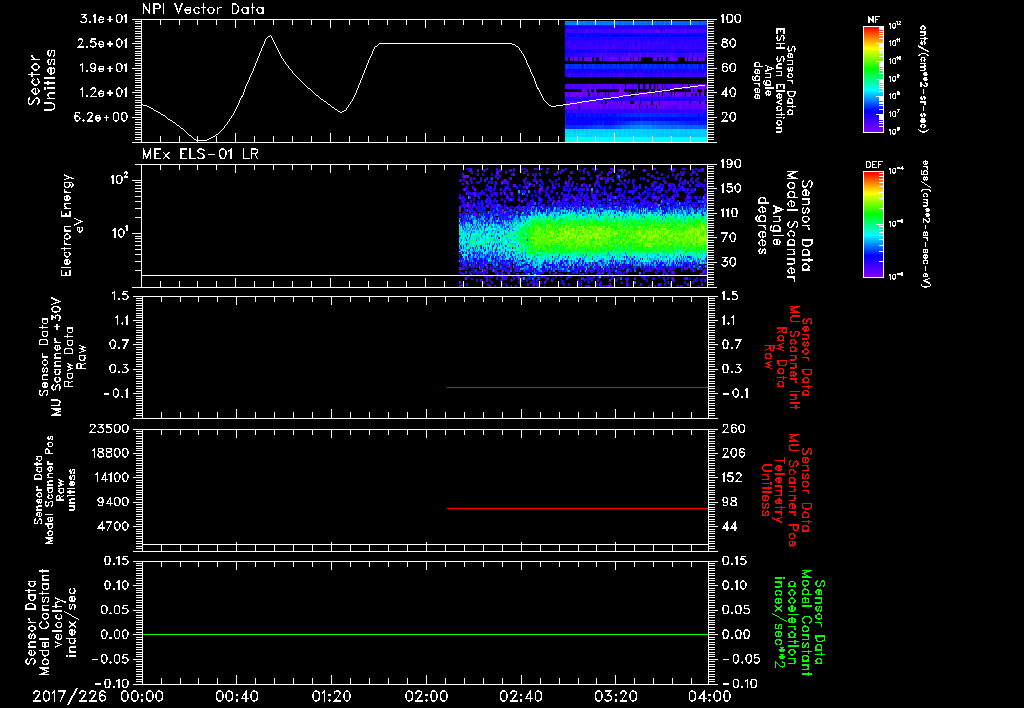The height and width of the screenshot is (708, 1024).
Task: Click the NPI sector spectrogram image
Action: click(636, 81)
